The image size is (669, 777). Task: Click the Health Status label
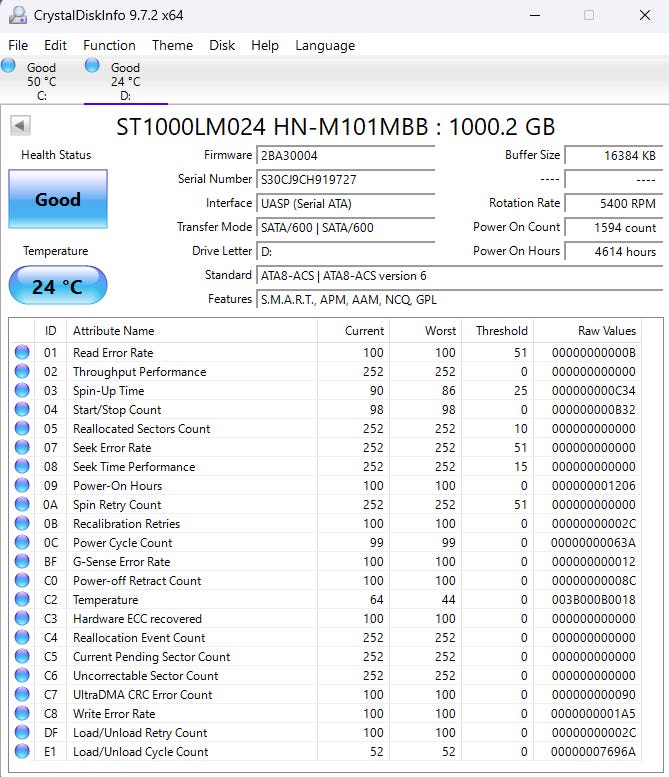(56, 155)
